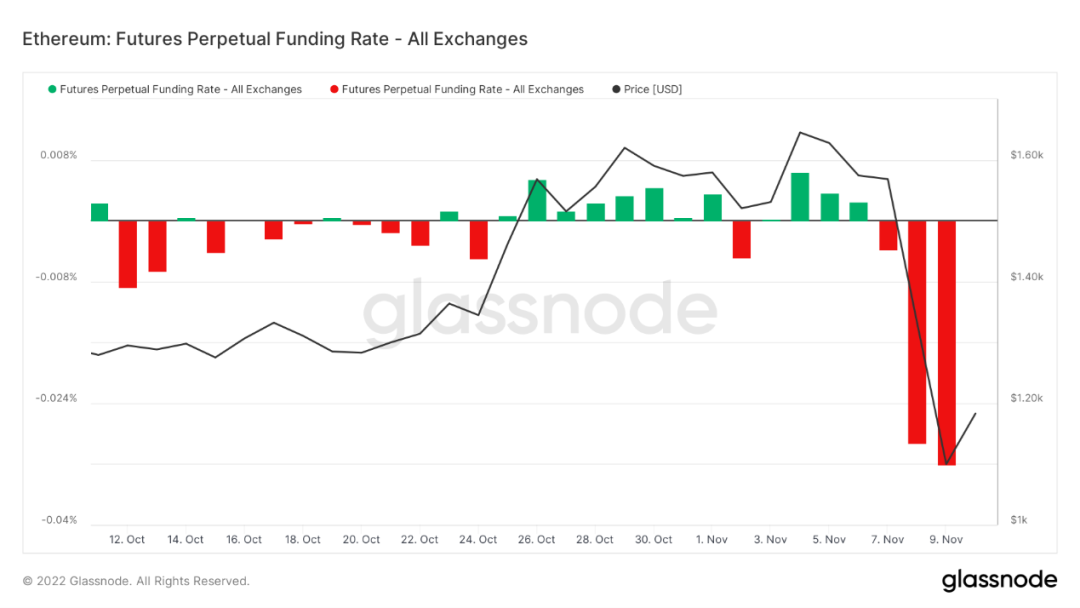1080x608 pixels.
Task: Click the tall green bar at 4. Nov
Action: 800,197
